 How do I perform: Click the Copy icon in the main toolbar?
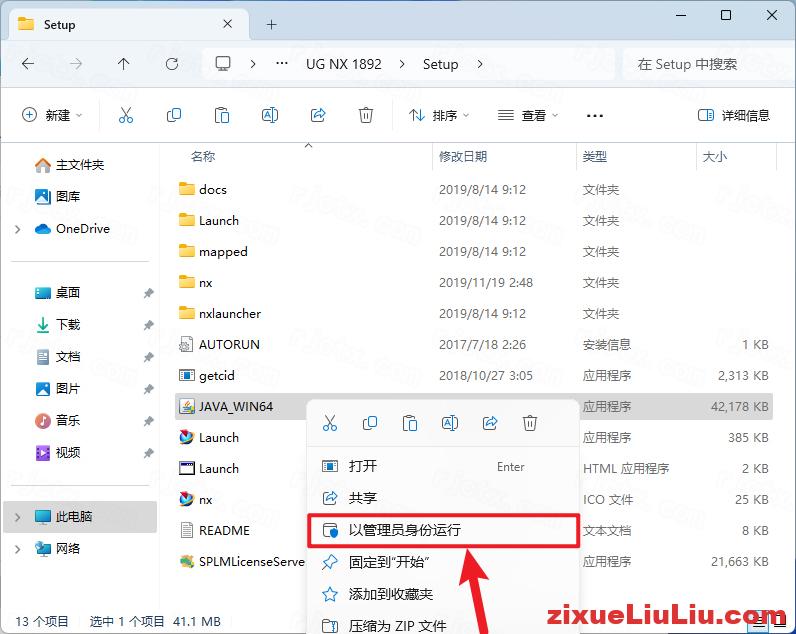click(x=174, y=115)
